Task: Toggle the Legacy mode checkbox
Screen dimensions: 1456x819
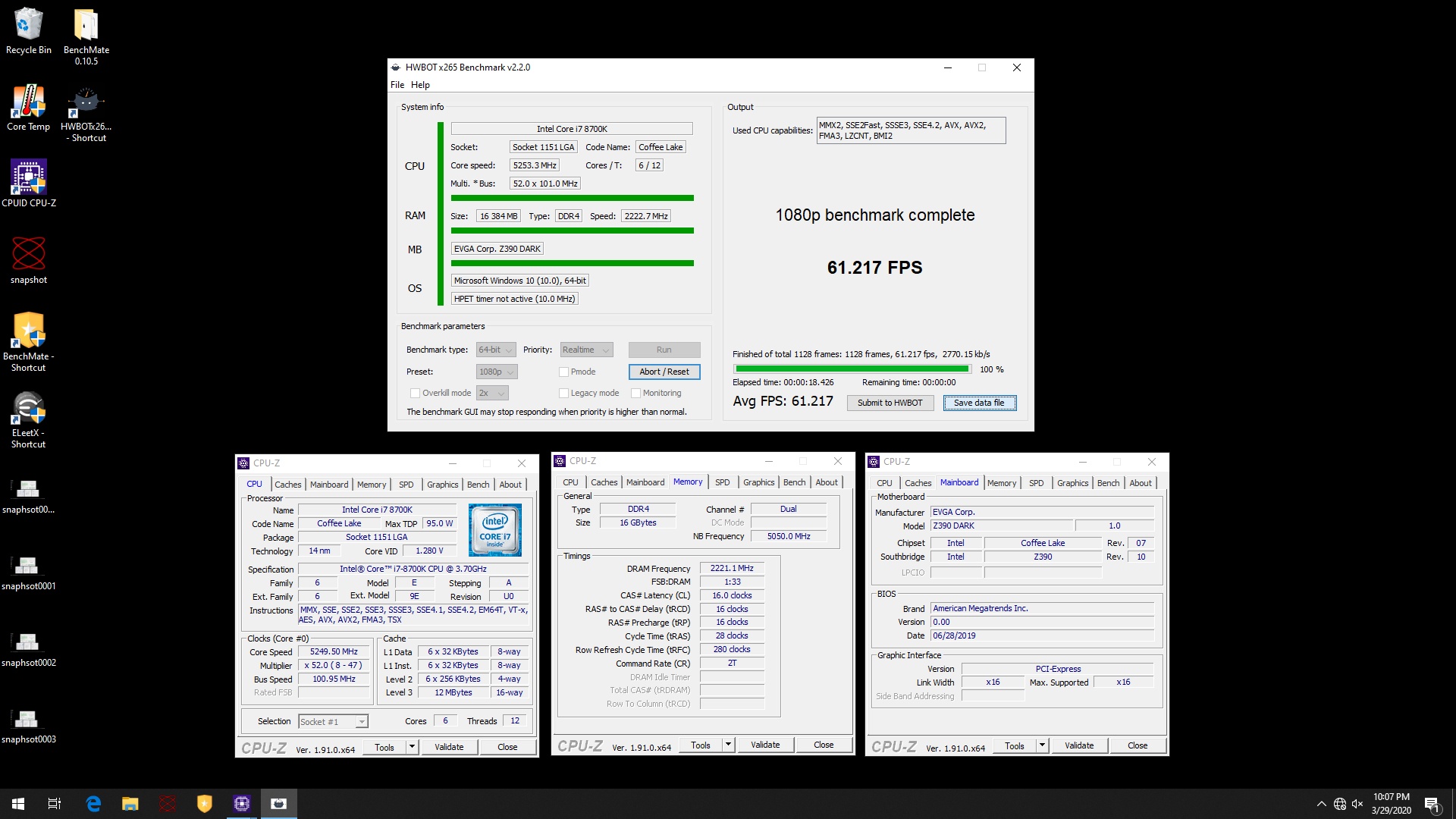Action: 563,393
